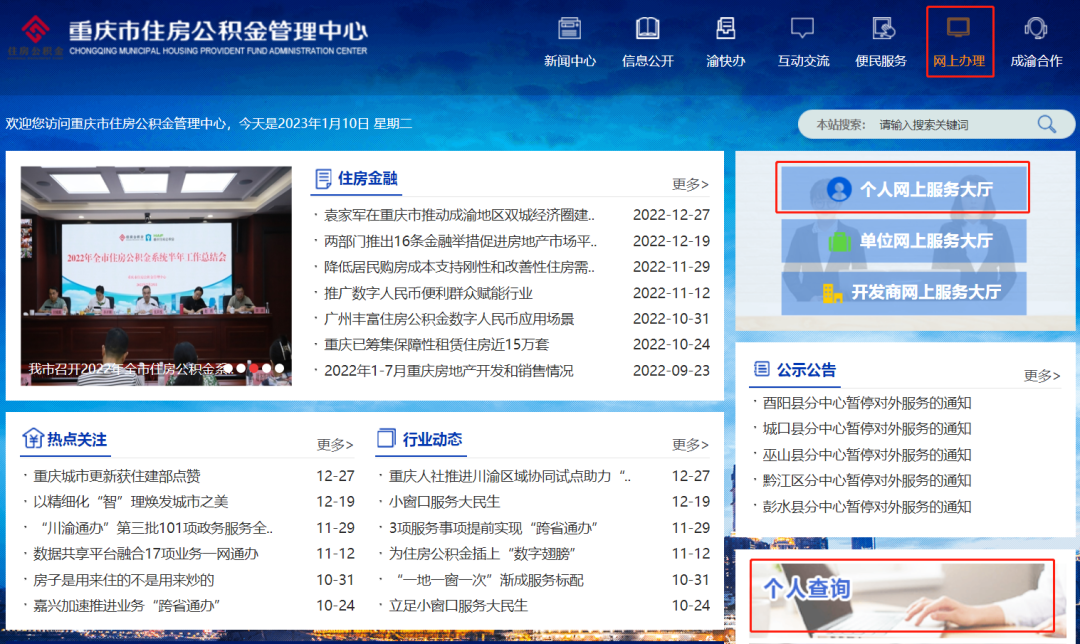Open article 袁家军在重庆市推动成渝地区双城经济圈建..
This screenshot has width=1080, height=644.
point(459,215)
